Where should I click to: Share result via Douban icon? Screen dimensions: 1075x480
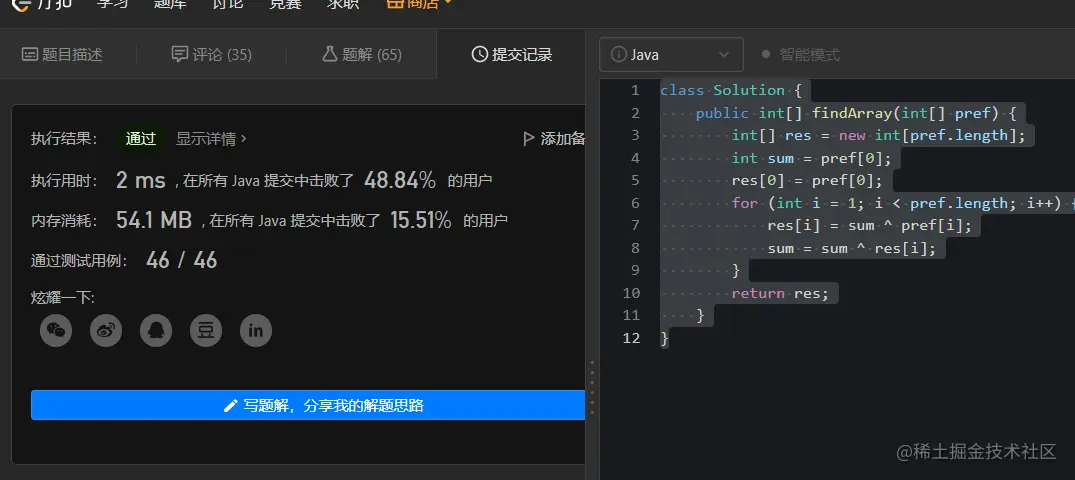coord(206,331)
